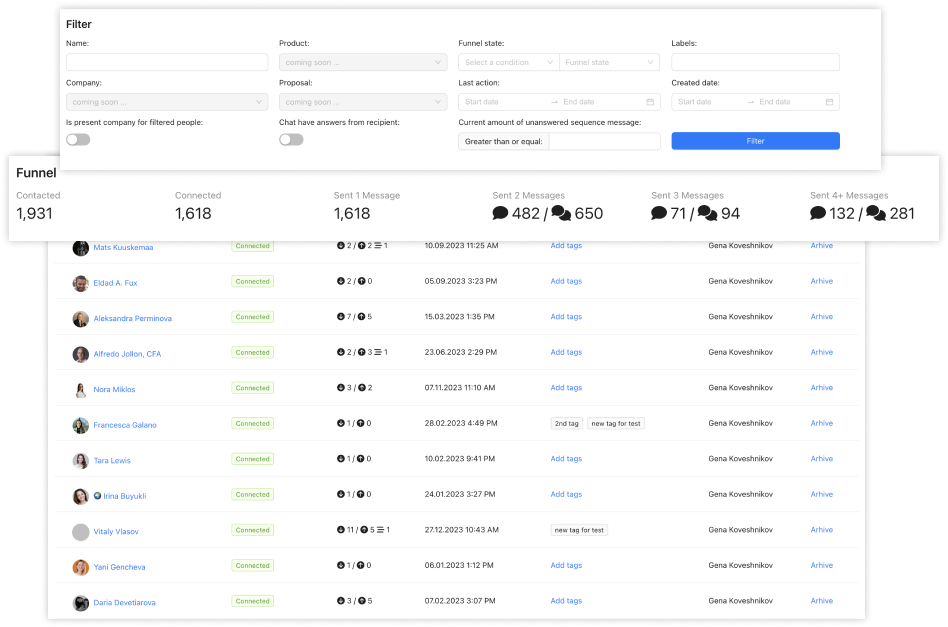The height and width of the screenshot is (627, 948).
Task: Click the Last action calendar icon
Action: pyautogui.click(x=650, y=102)
